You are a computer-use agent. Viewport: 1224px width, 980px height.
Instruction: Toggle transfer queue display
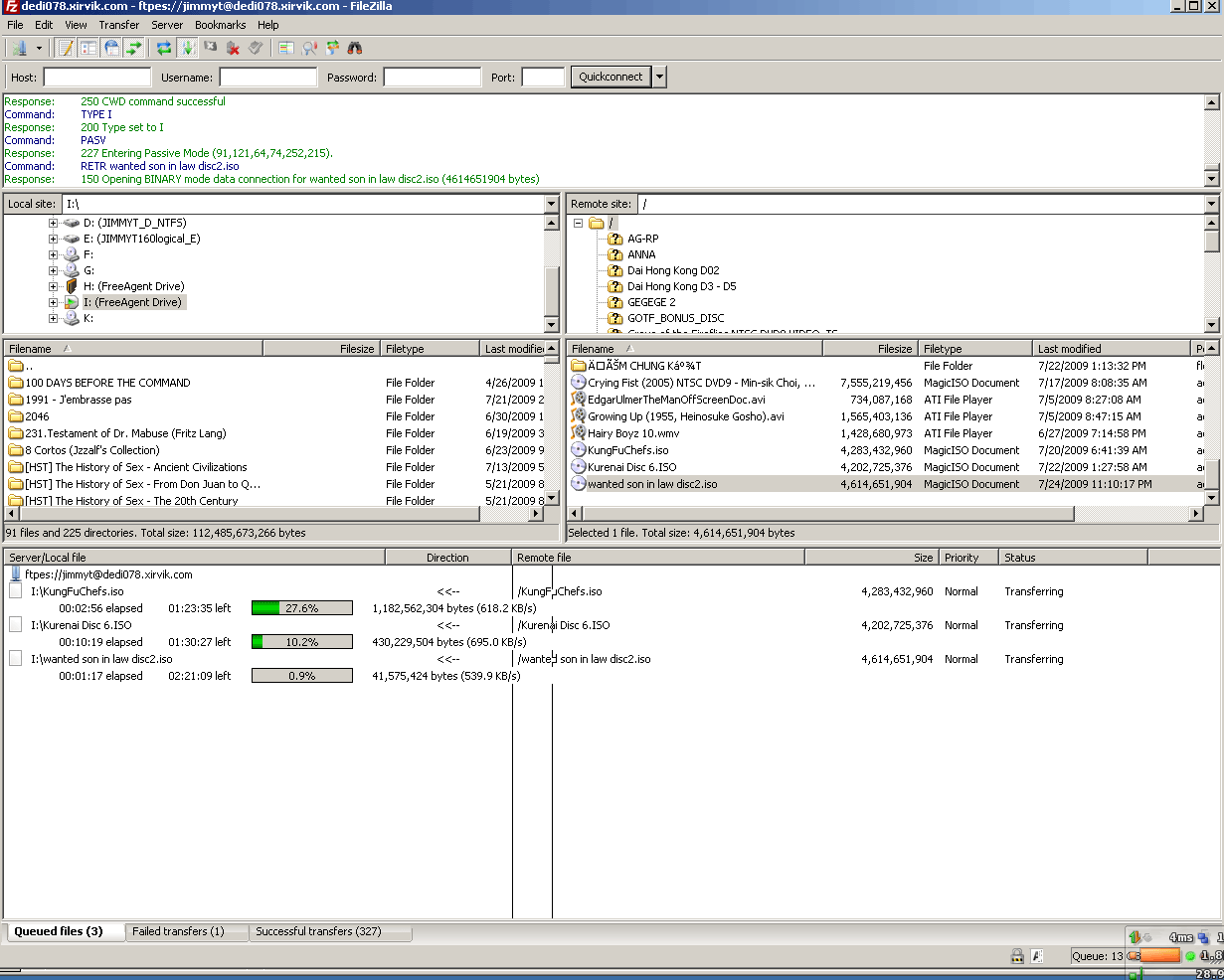coord(134,48)
